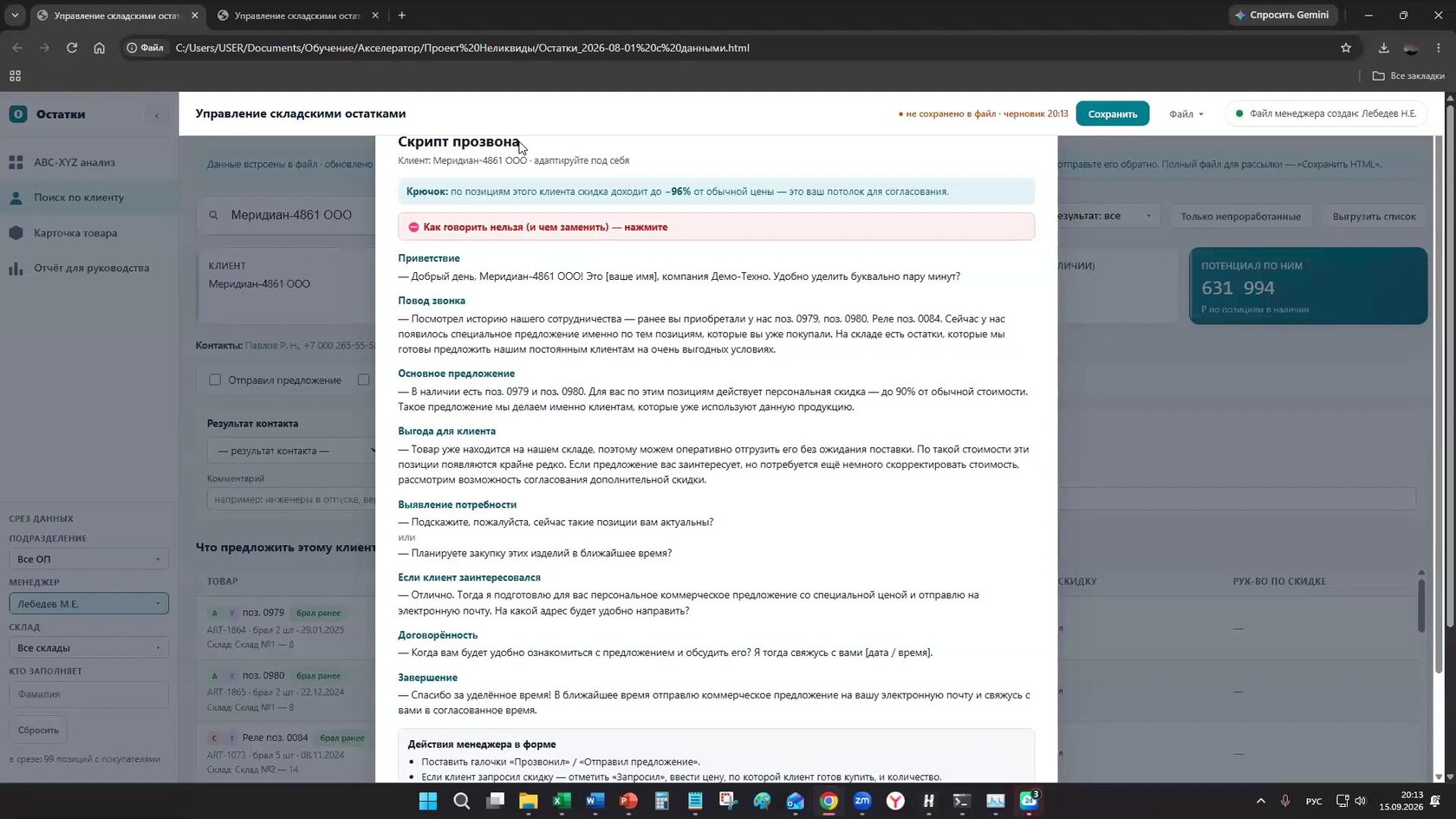1456x819 pixels.
Task: Open Отчёт для руководства in the sidebar
Action: pyautogui.click(x=91, y=268)
